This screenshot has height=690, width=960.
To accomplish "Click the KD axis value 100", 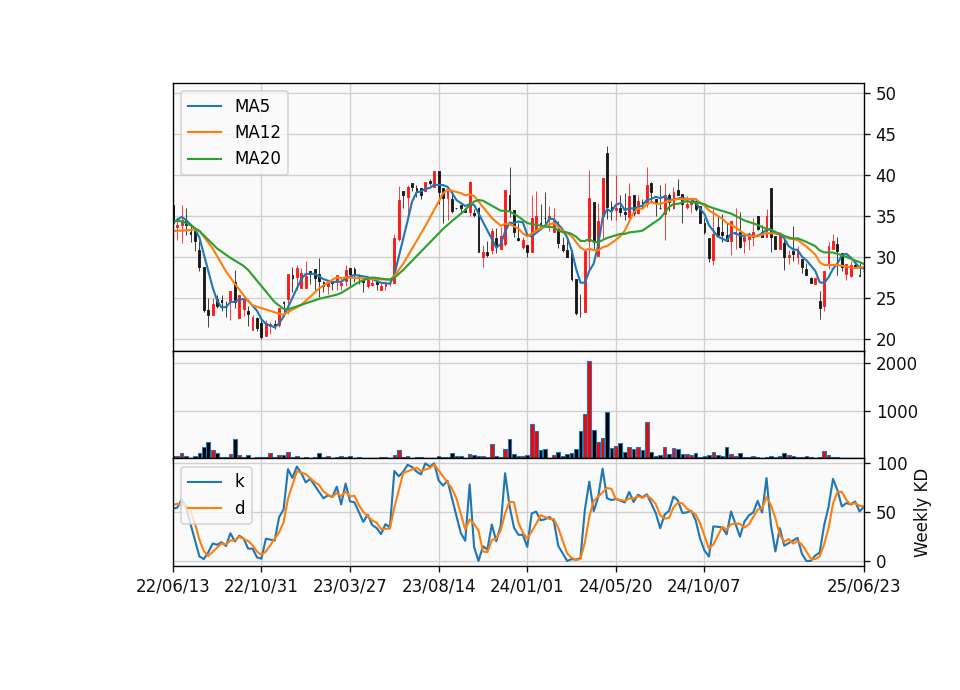I will click(891, 464).
